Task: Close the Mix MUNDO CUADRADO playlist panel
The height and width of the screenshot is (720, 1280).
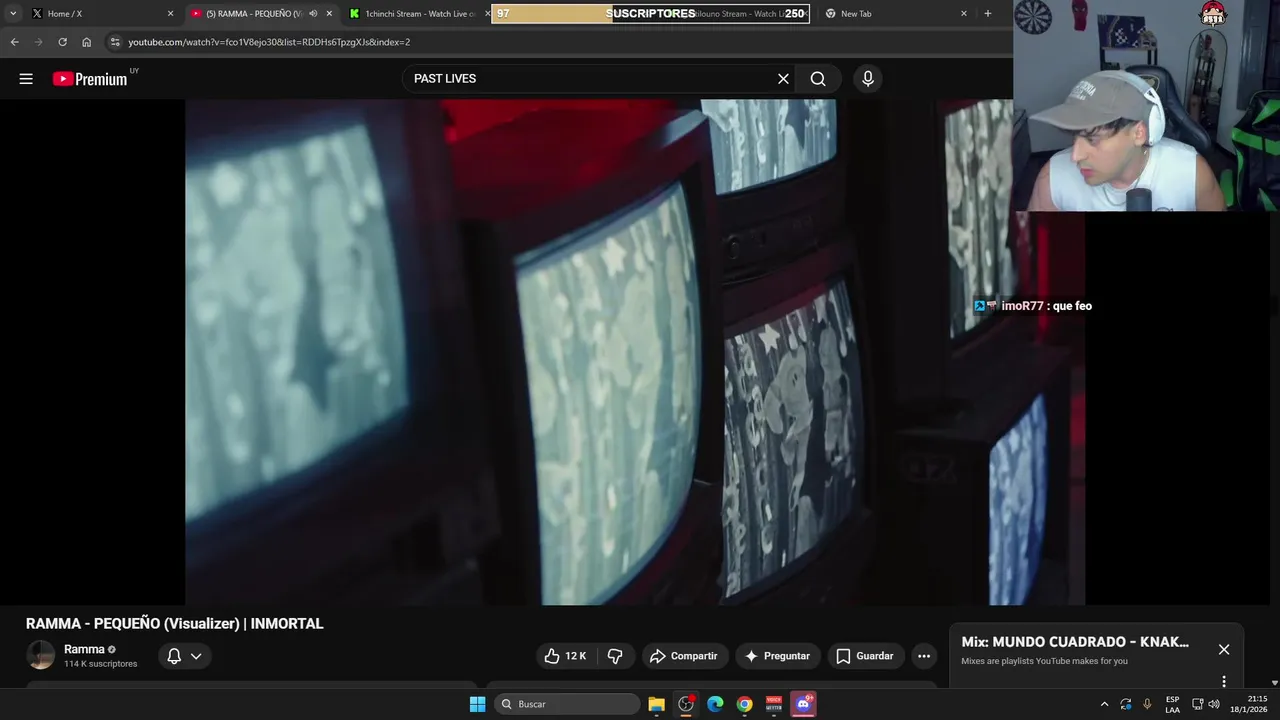Action: click(x=1224, y=649)
